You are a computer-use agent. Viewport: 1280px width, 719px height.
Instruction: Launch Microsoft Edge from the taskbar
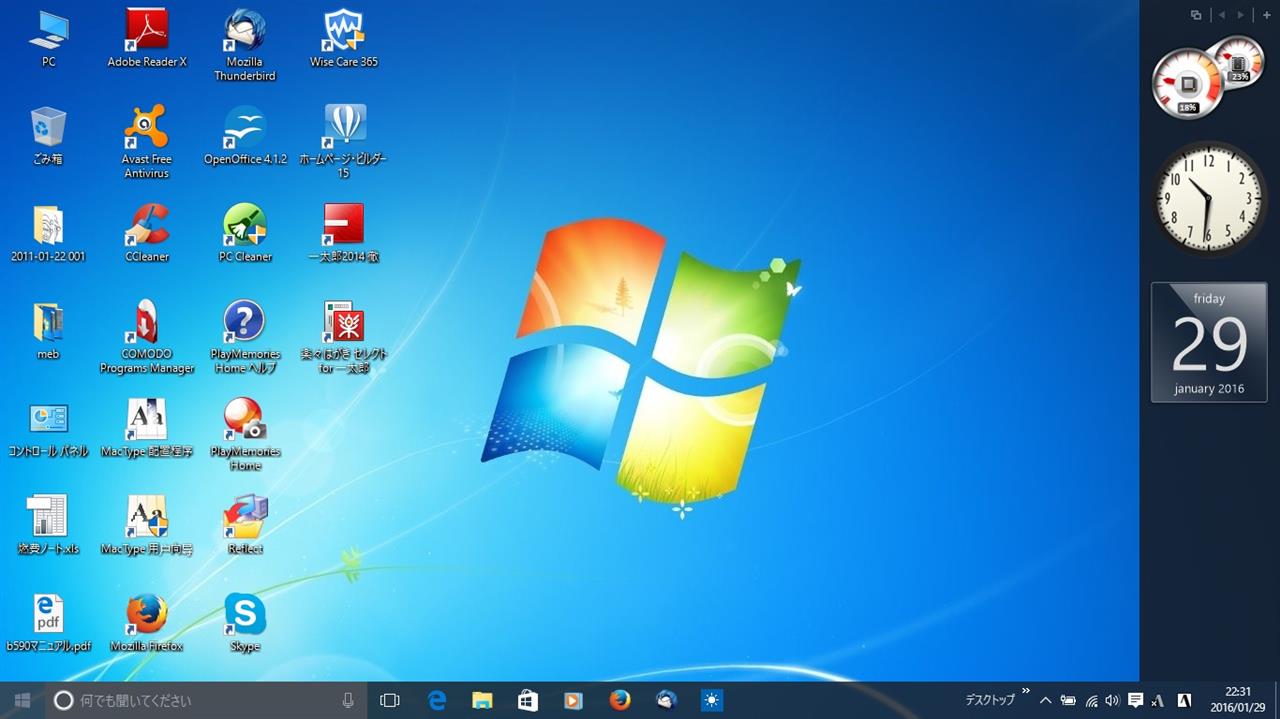[437, 701]
